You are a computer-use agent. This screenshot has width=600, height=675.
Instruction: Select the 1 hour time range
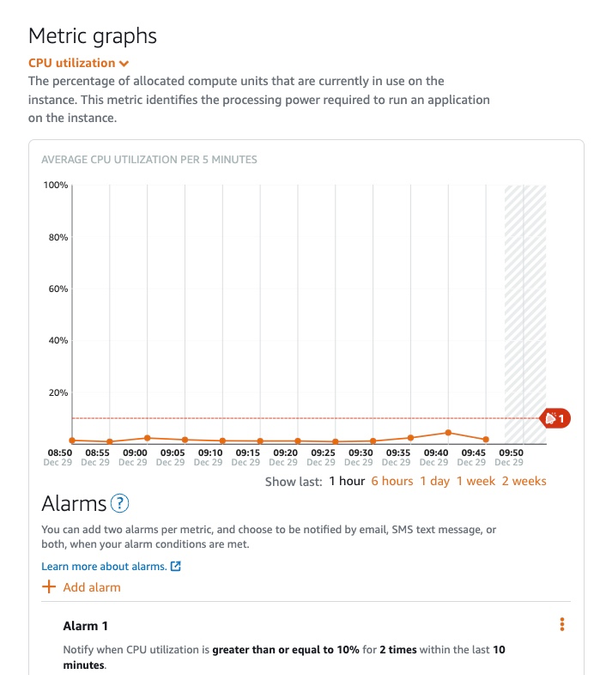tap(346, 481)
